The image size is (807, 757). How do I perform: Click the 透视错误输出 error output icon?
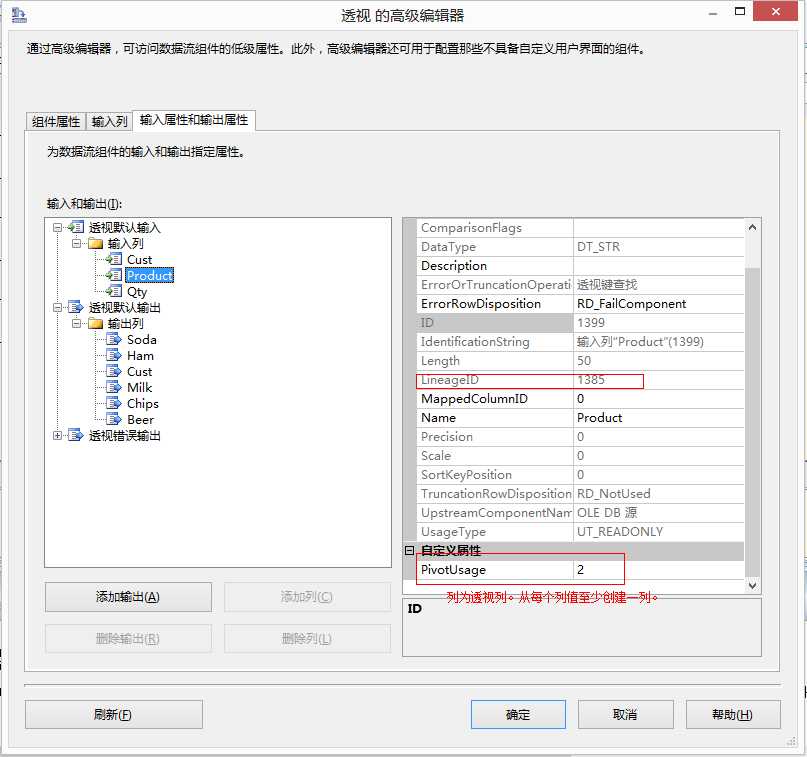(x=77, y=435)
